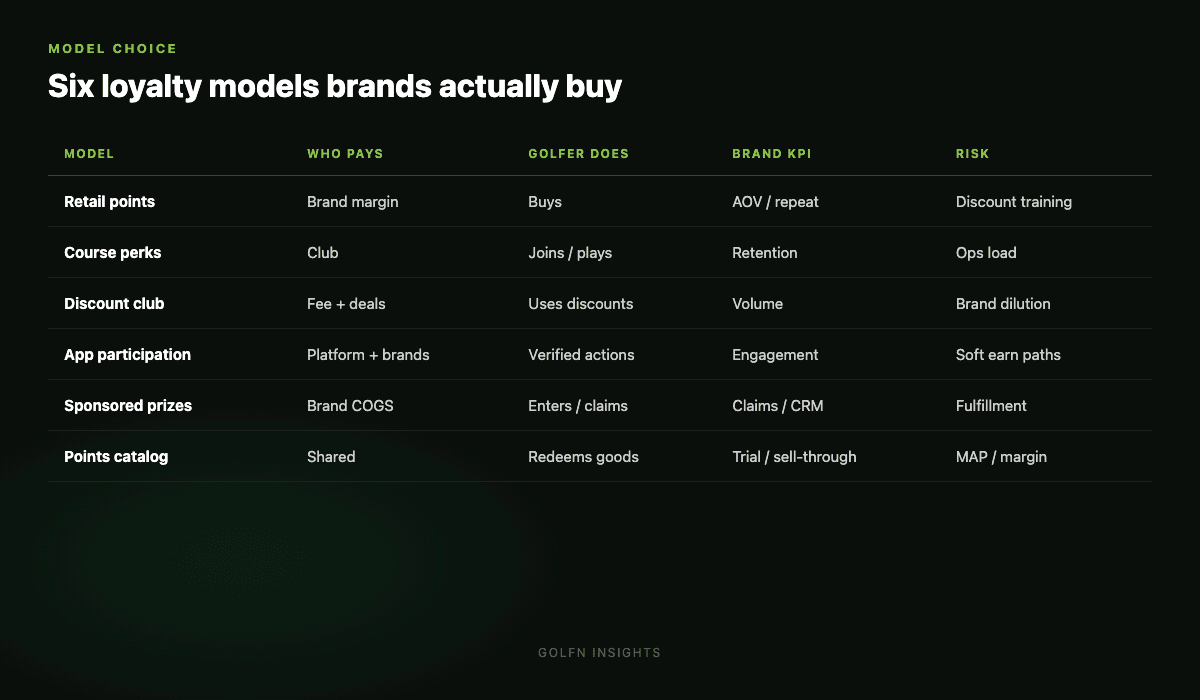Click the Verified actions cell
1200x700 pixels.
tap(581, 355)
